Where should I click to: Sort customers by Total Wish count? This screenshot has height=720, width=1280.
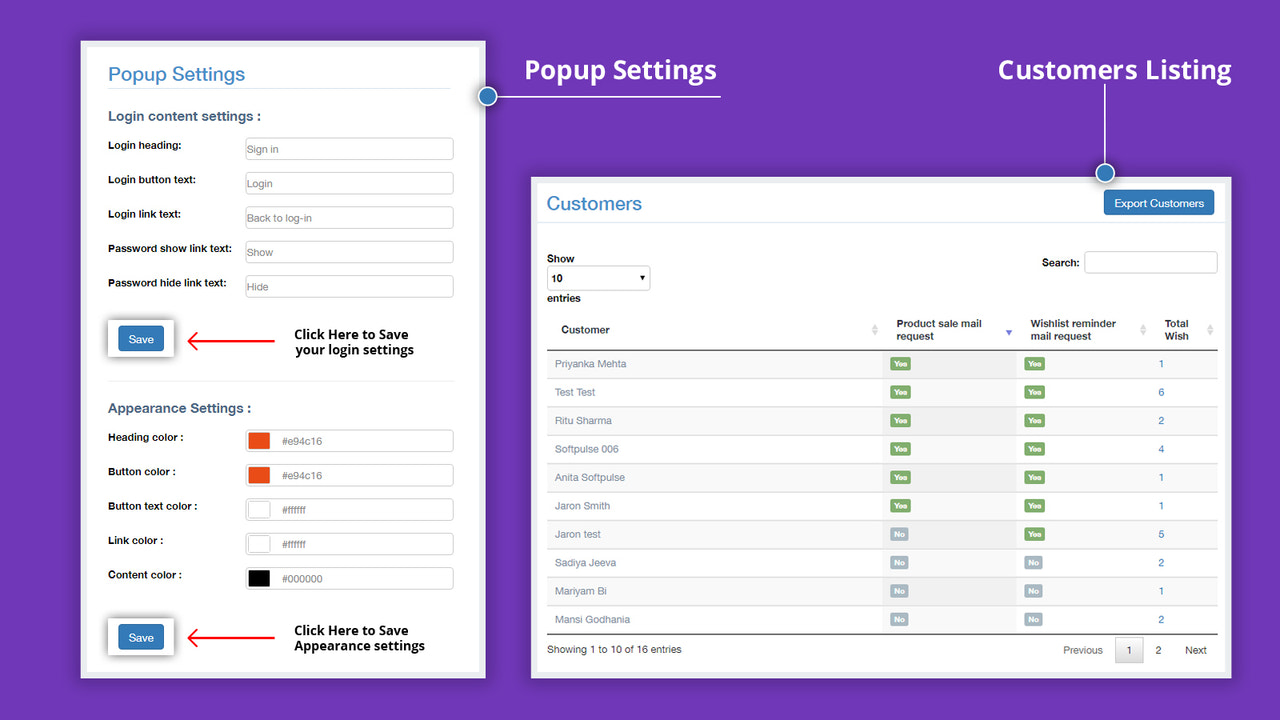[x=1177, y=329]
